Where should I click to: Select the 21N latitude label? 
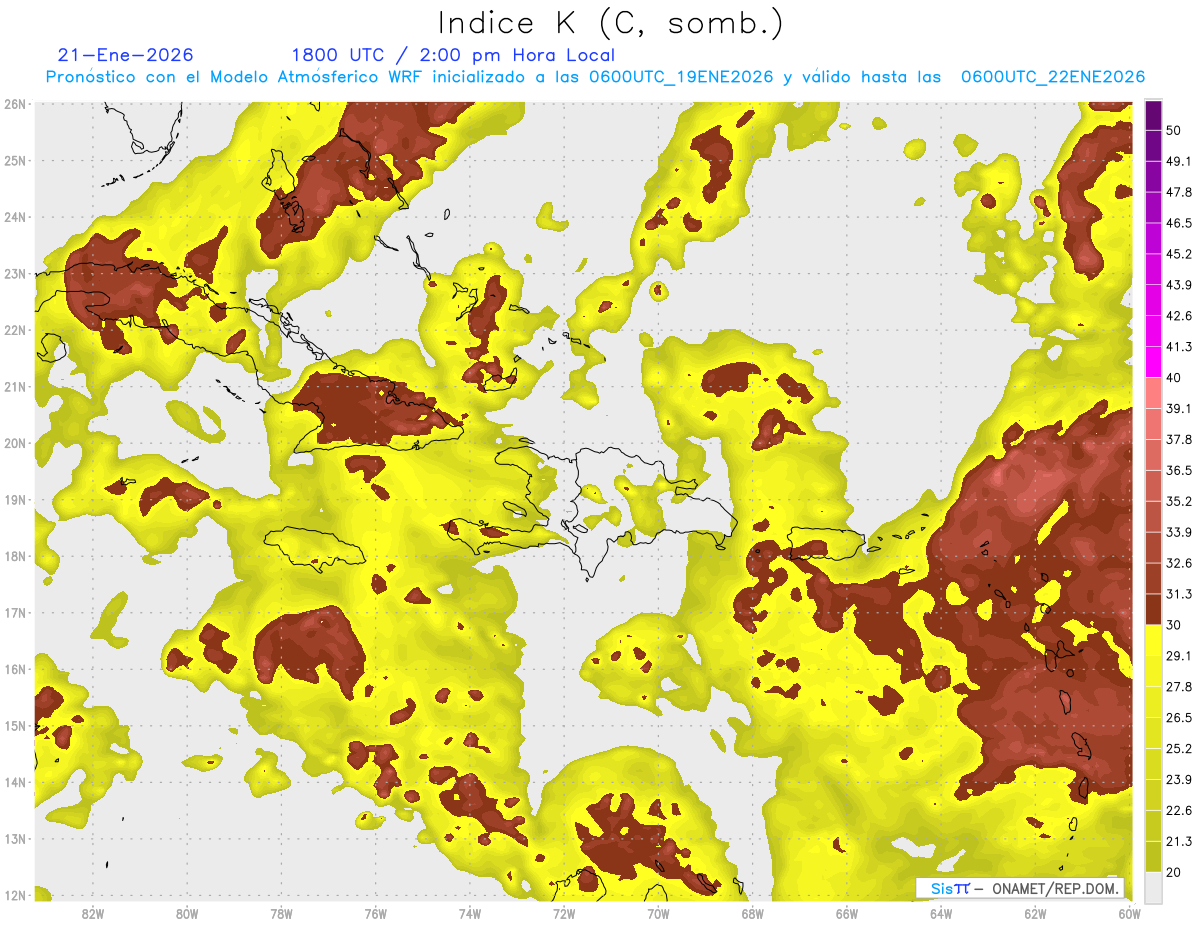(15, 386)
